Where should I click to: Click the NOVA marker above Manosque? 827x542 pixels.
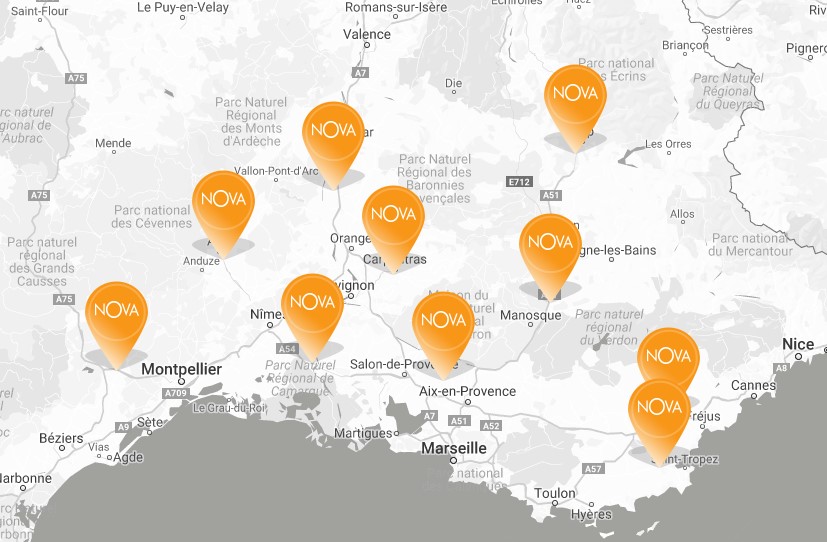[550, 243]
